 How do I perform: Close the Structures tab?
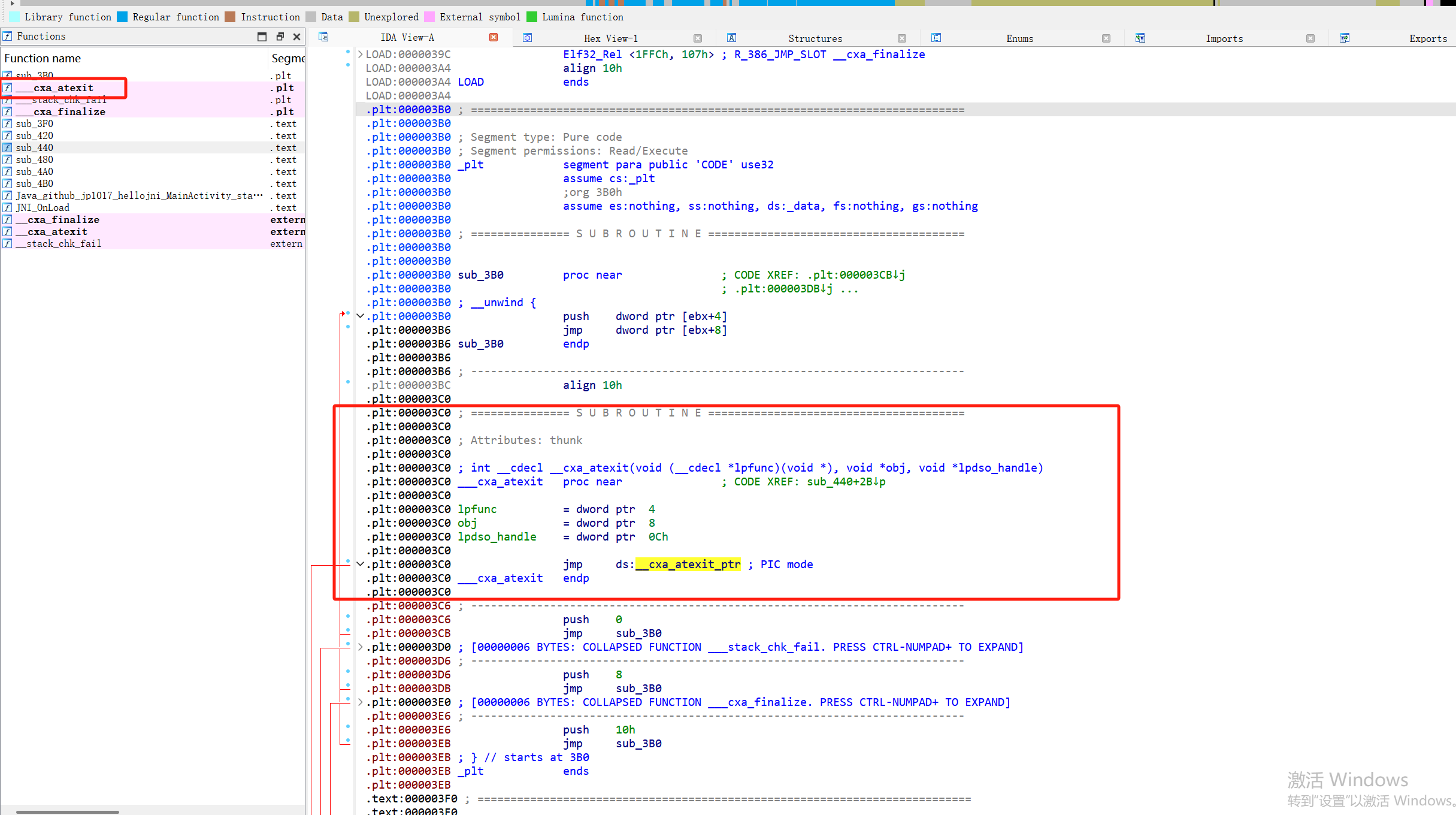[x=902, y=38]
